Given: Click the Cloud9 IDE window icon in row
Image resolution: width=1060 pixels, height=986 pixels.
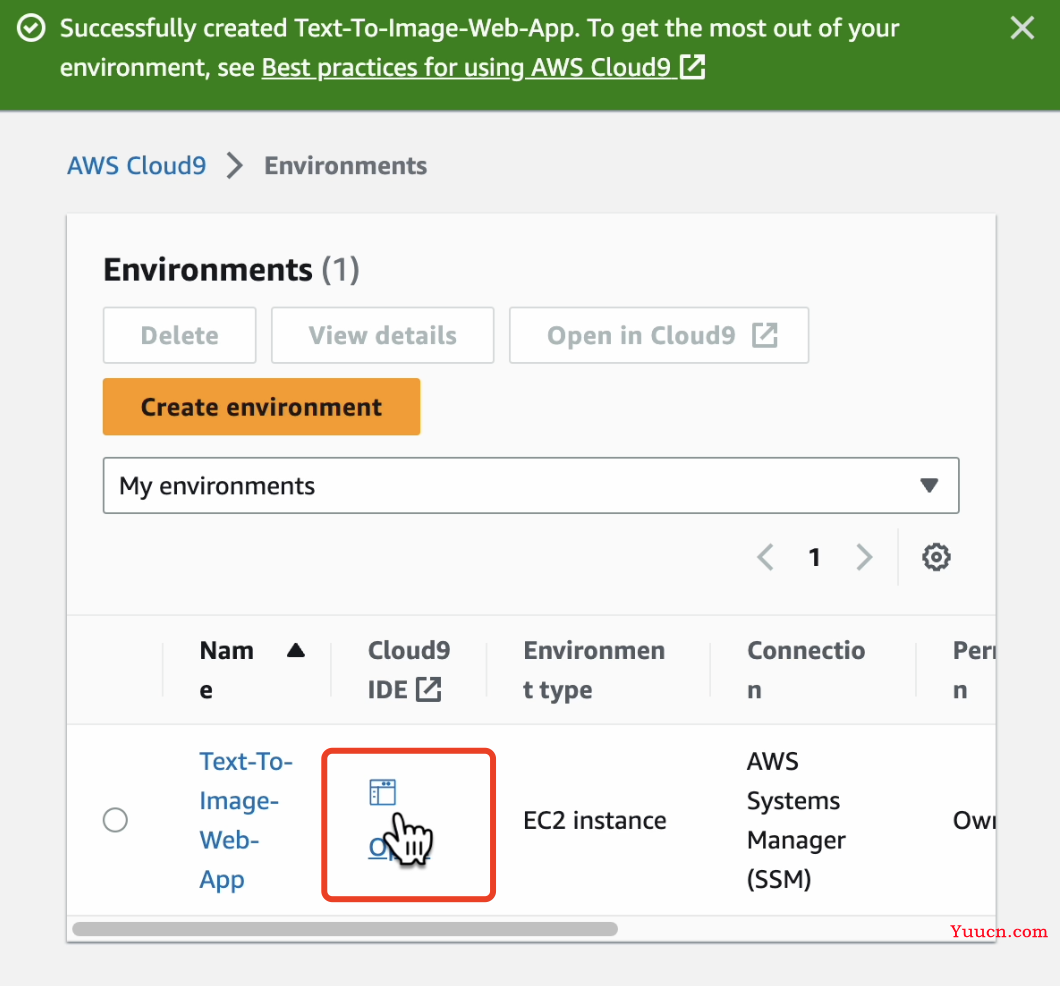Looking at the screenshot, I should tap(383, 793).
